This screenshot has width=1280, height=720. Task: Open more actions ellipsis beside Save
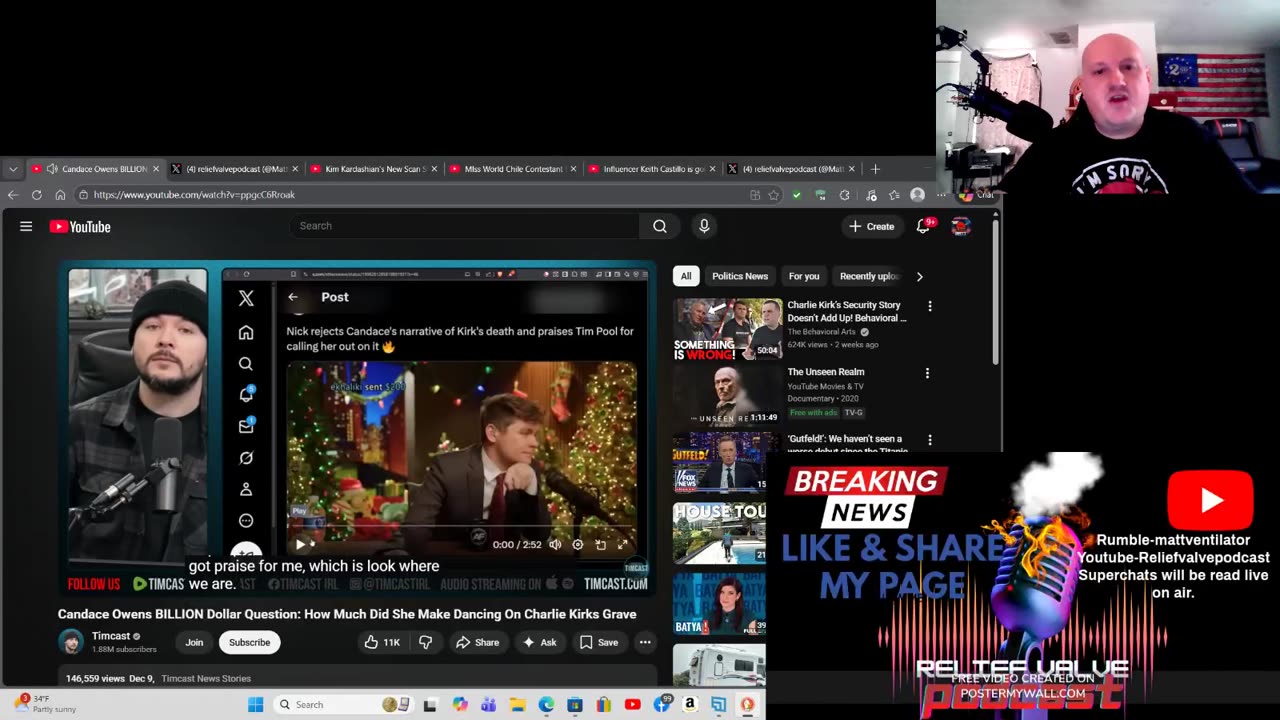click(x=645, y=642)
